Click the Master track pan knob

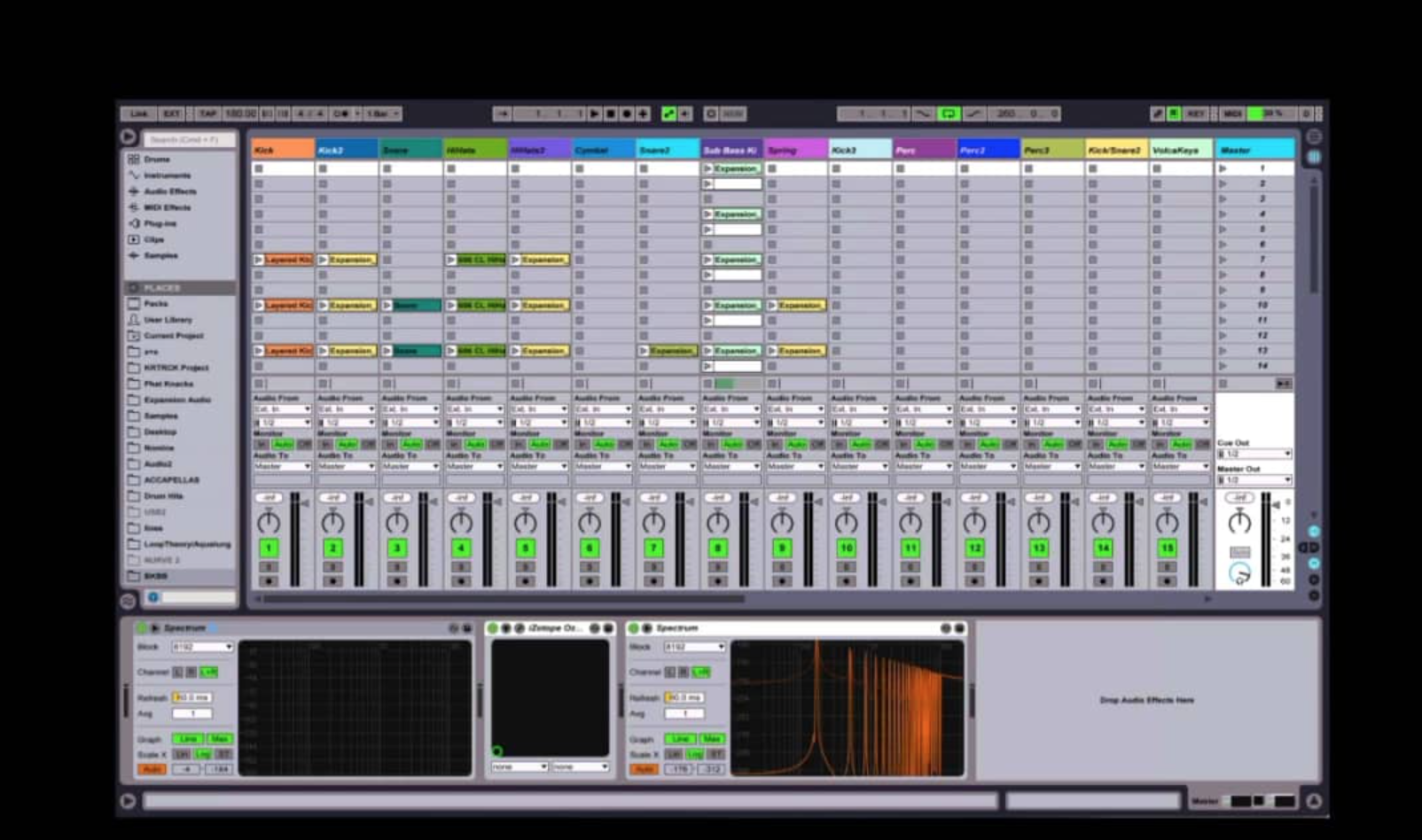pos(1239,522)
